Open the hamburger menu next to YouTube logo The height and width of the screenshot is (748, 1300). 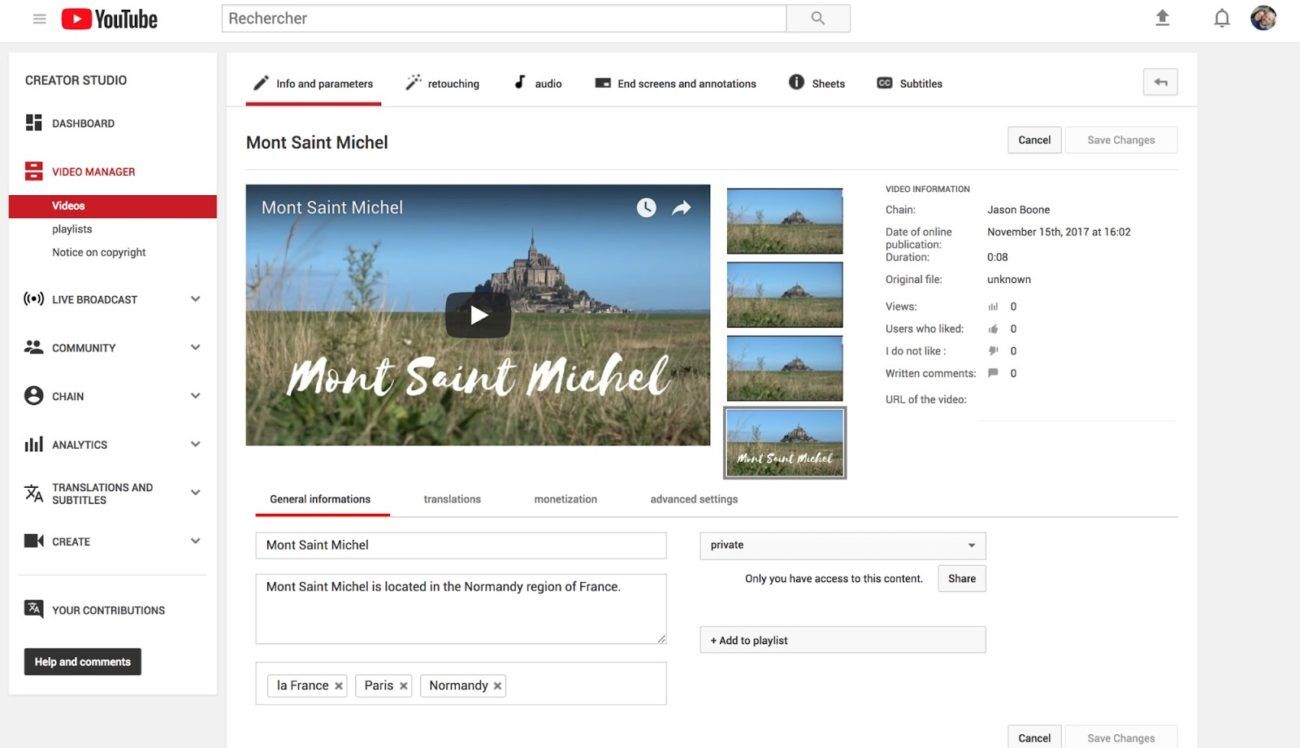[39, 17]
